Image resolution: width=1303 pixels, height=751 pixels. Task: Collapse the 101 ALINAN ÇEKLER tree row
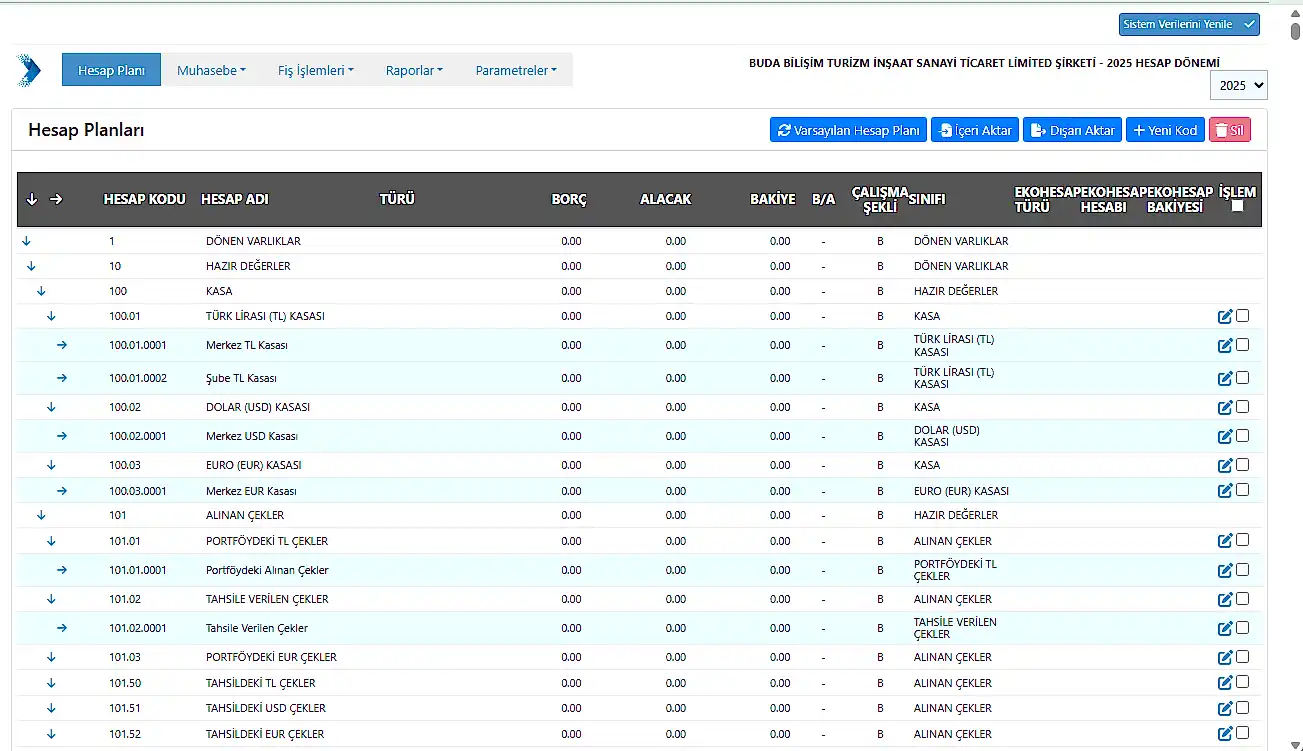point(41,516)
